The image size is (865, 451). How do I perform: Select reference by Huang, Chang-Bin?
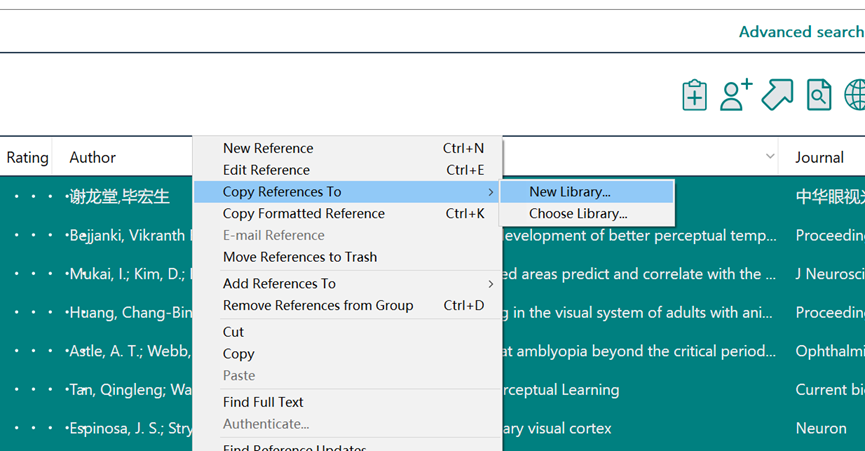pos(129,313)
